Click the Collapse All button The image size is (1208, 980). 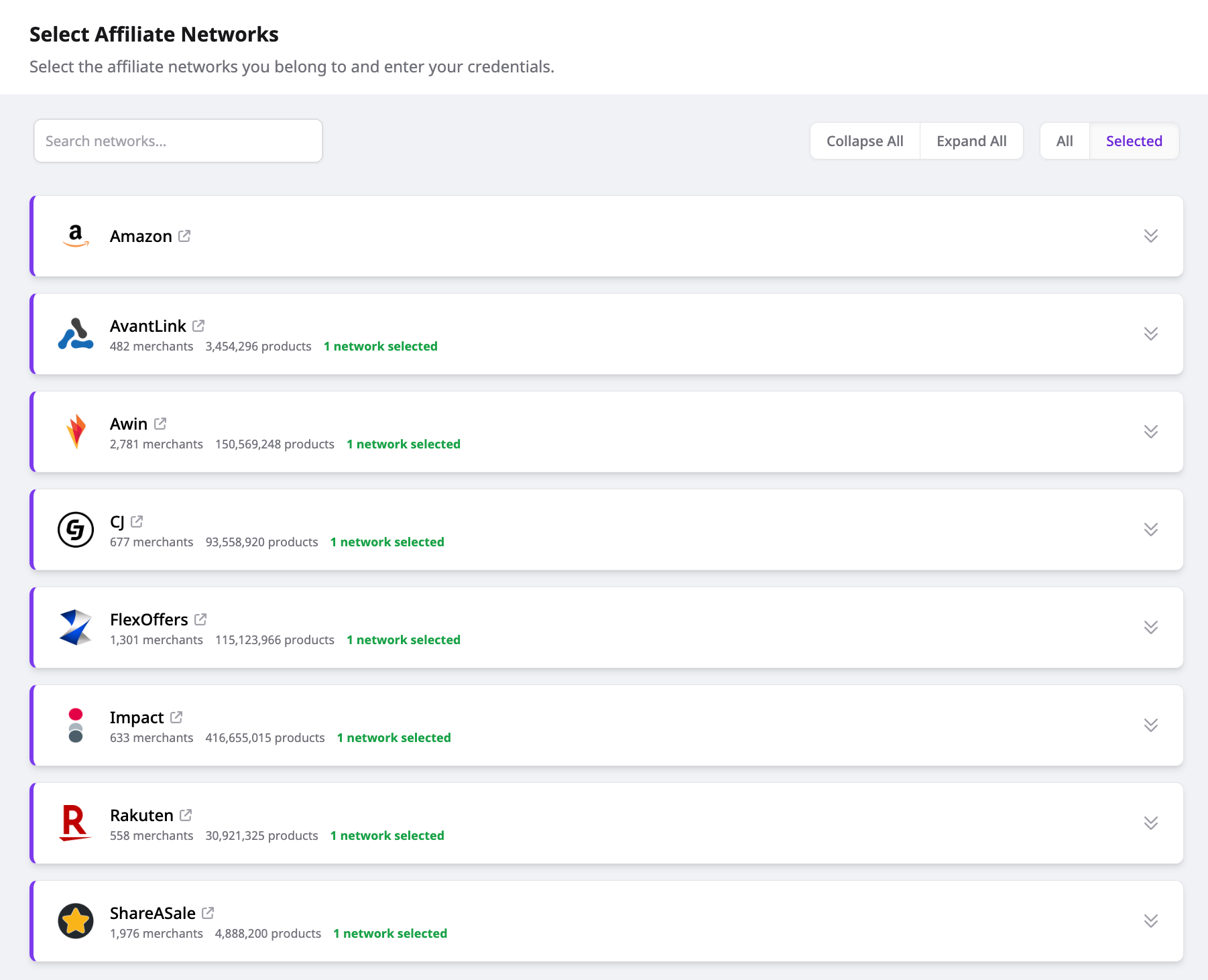point(865,141)
